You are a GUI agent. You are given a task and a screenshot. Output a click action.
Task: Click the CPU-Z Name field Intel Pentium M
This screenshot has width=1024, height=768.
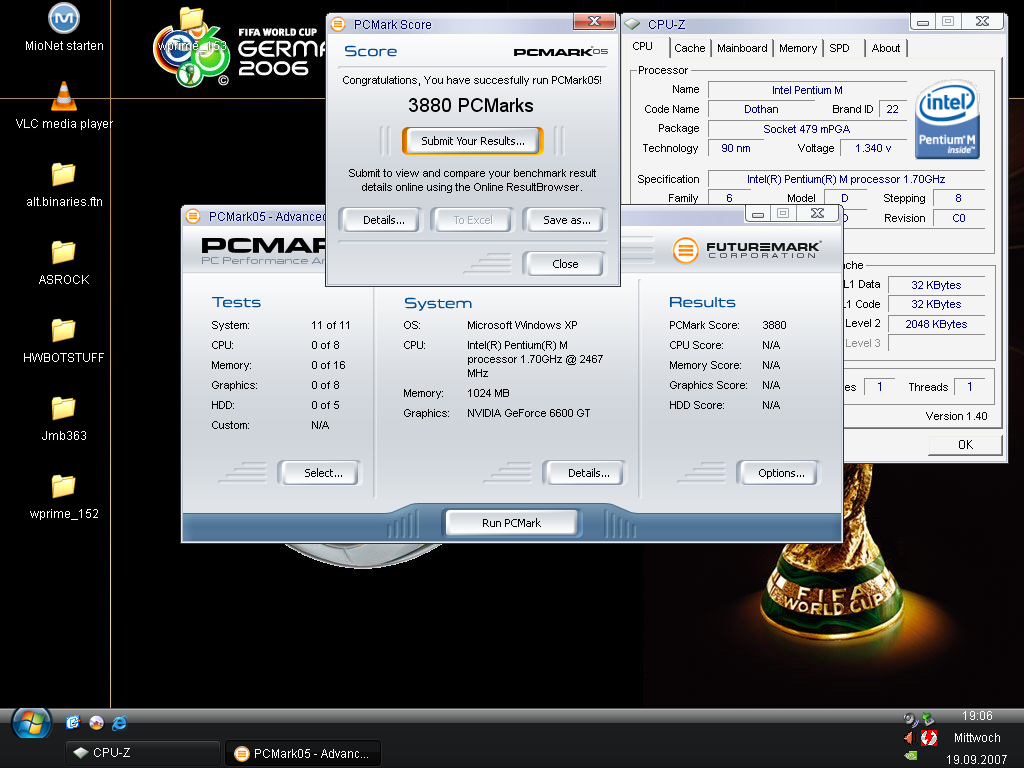[x=807, y=90]
